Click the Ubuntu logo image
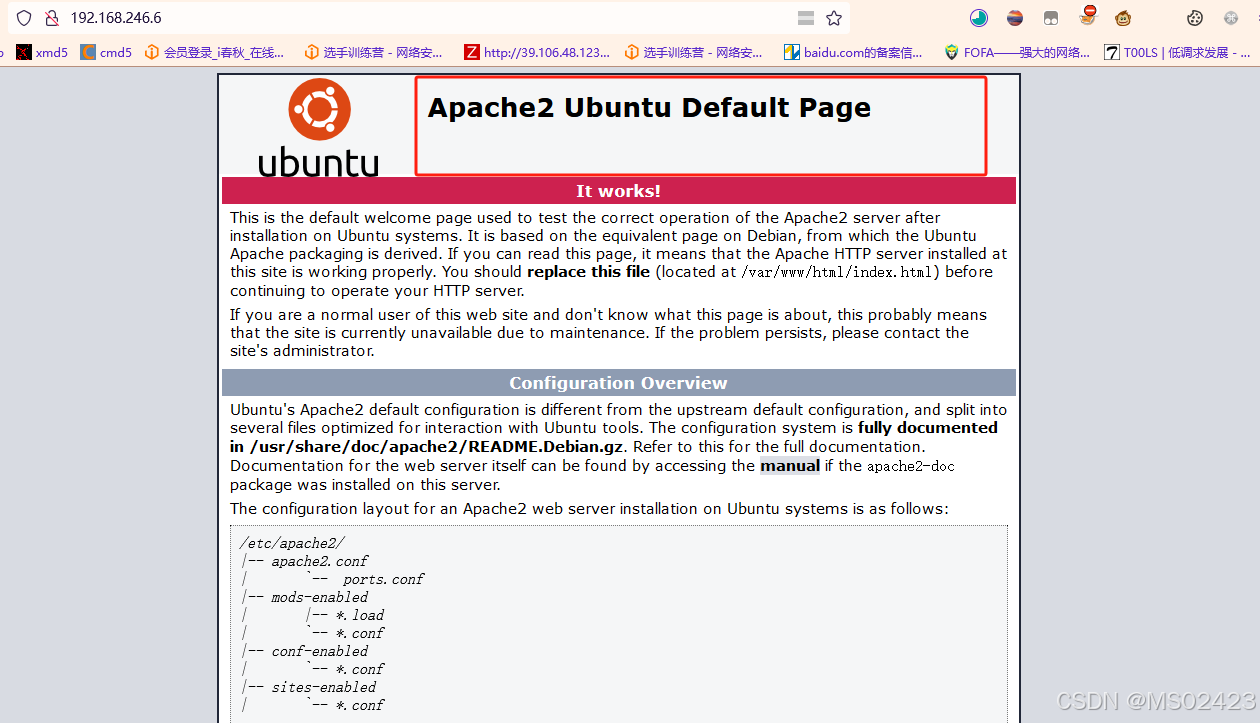1260x723 pixels. tap(319, 127)
